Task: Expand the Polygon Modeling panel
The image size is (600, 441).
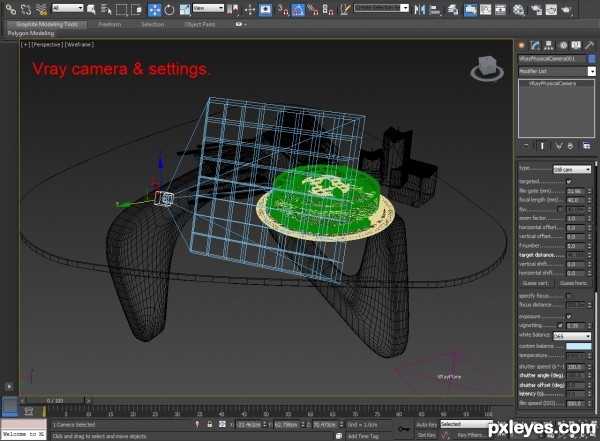Action: point(31,33)
